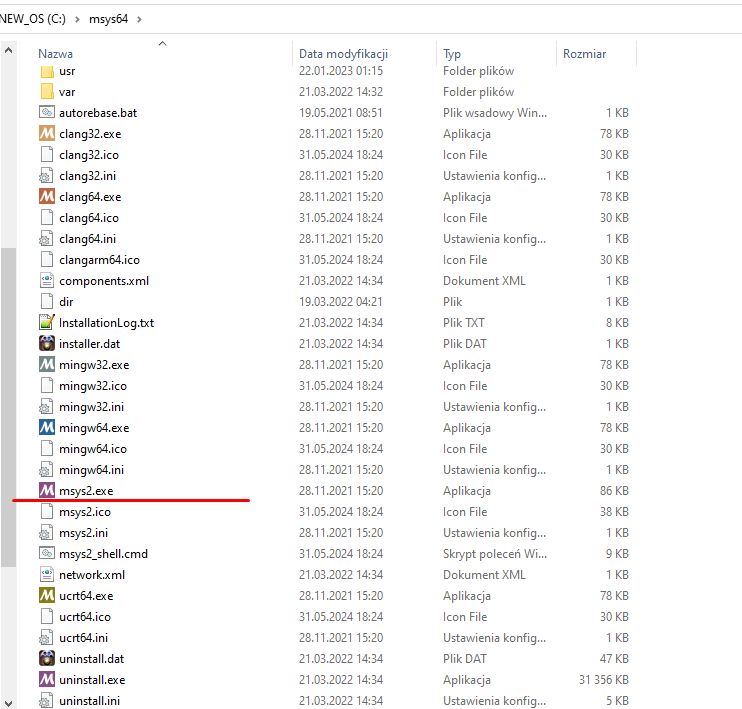Go to NEW_OS (C:) in breadcrumb

coord(33,19)
